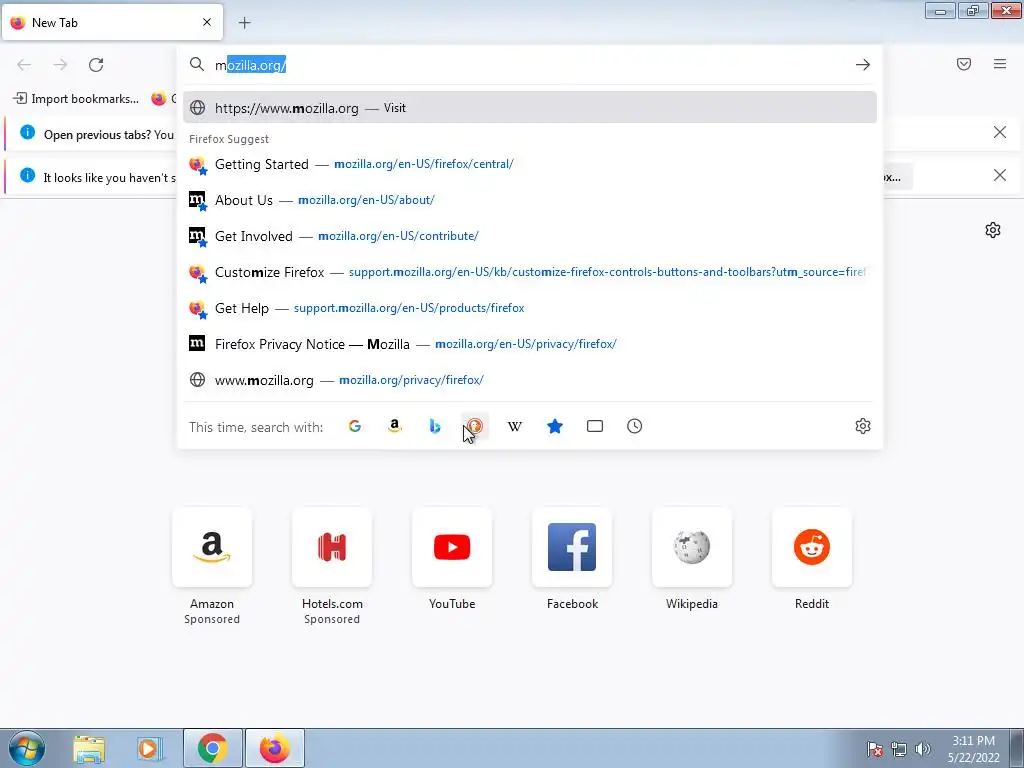Image resolution: width=1024 pixels, height=768 pixels.
Task: Search with DuckDuckGo one-off icon
Action: coord(475,426)
